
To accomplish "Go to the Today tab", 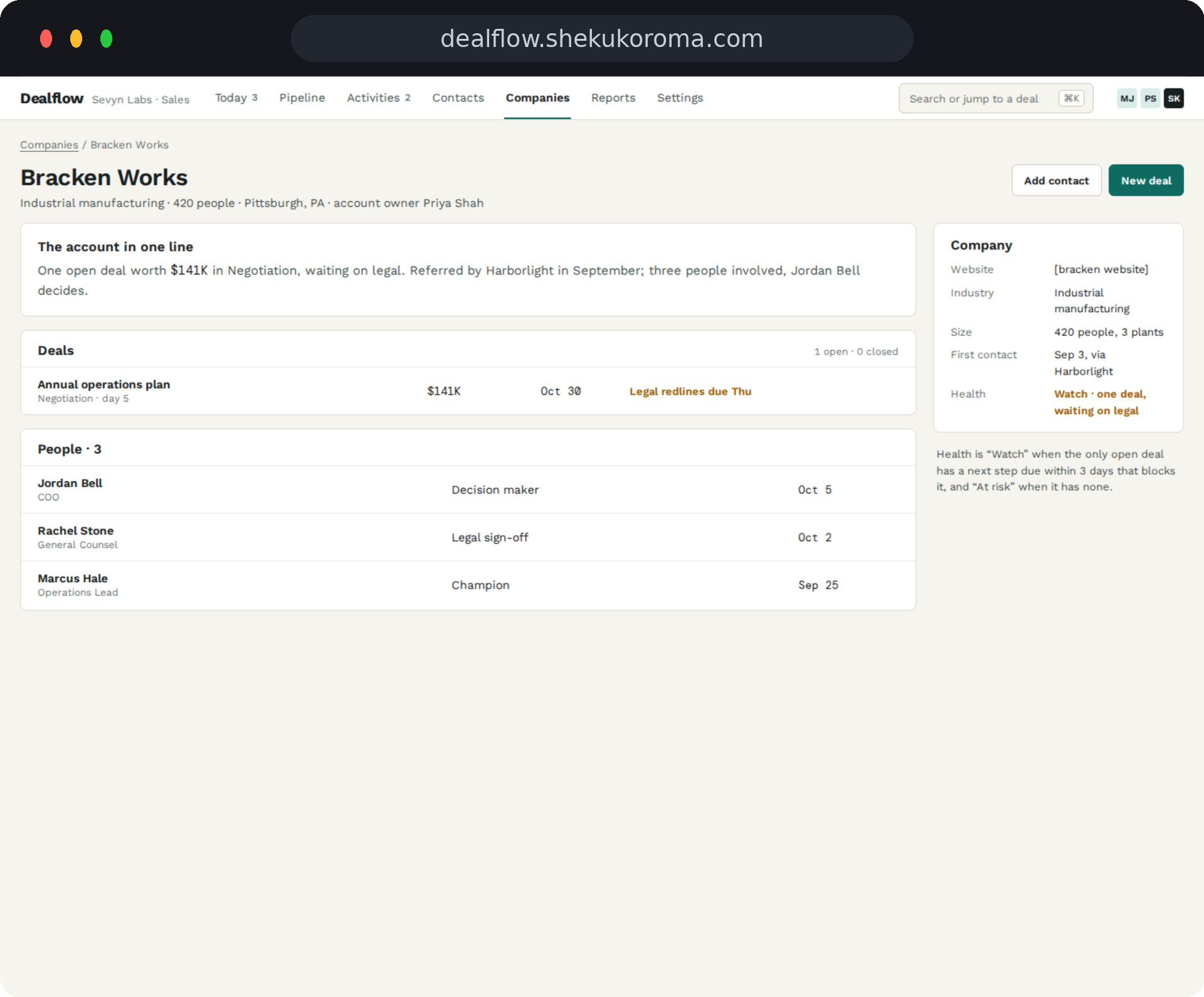I will pyautogui.click(x=236, y=98).
